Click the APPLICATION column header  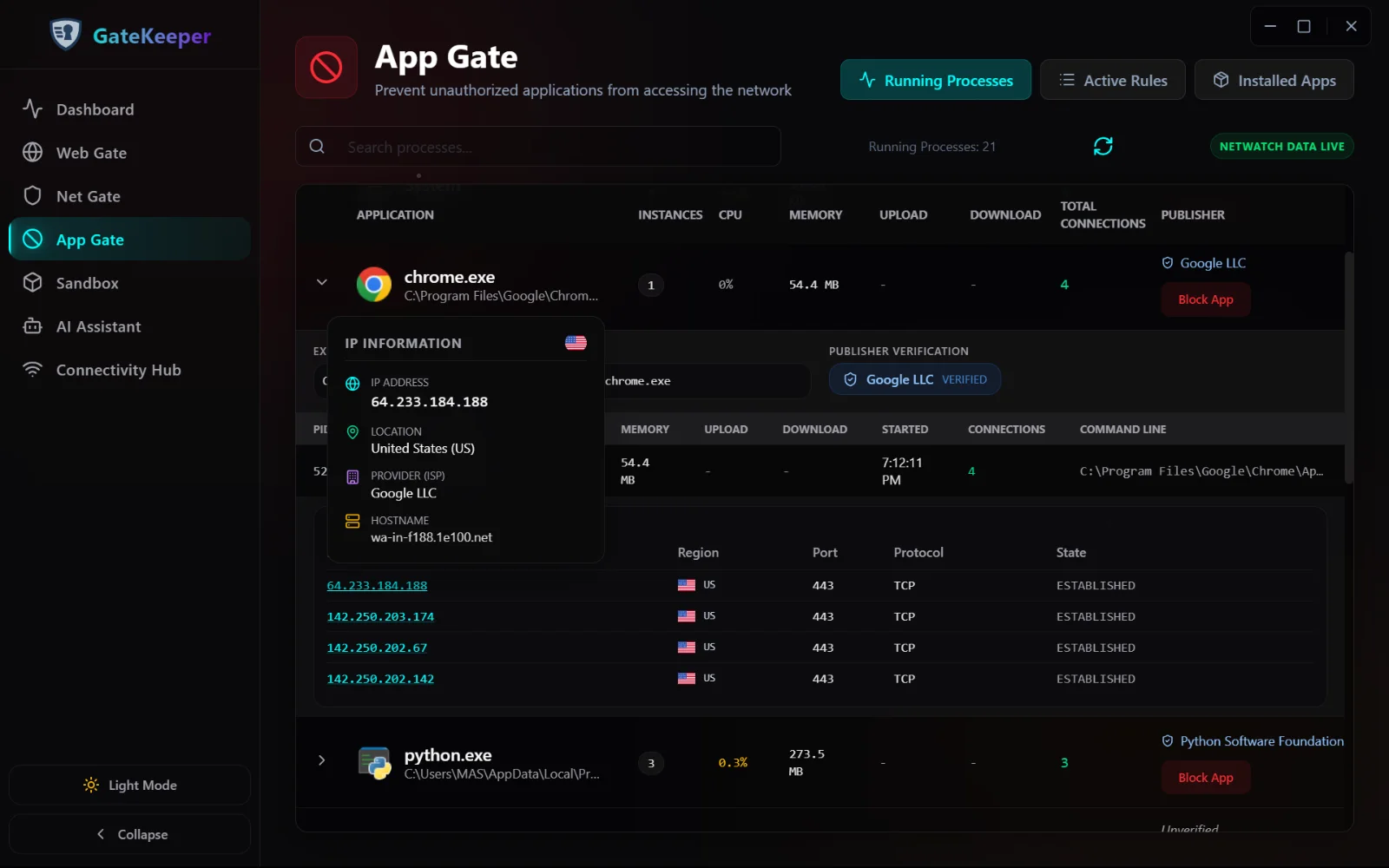click(395, 214)
